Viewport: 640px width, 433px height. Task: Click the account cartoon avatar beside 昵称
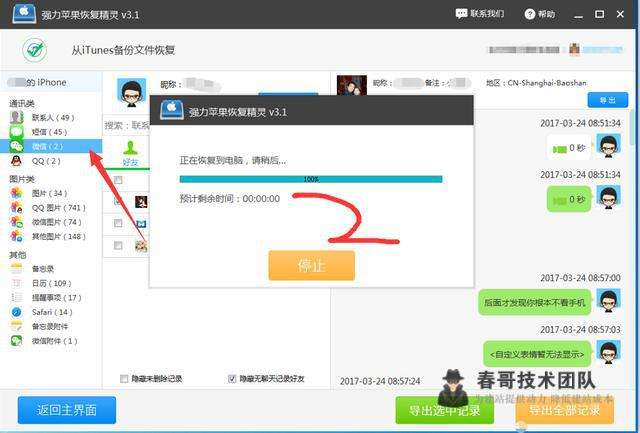click(x=131, y=93)
